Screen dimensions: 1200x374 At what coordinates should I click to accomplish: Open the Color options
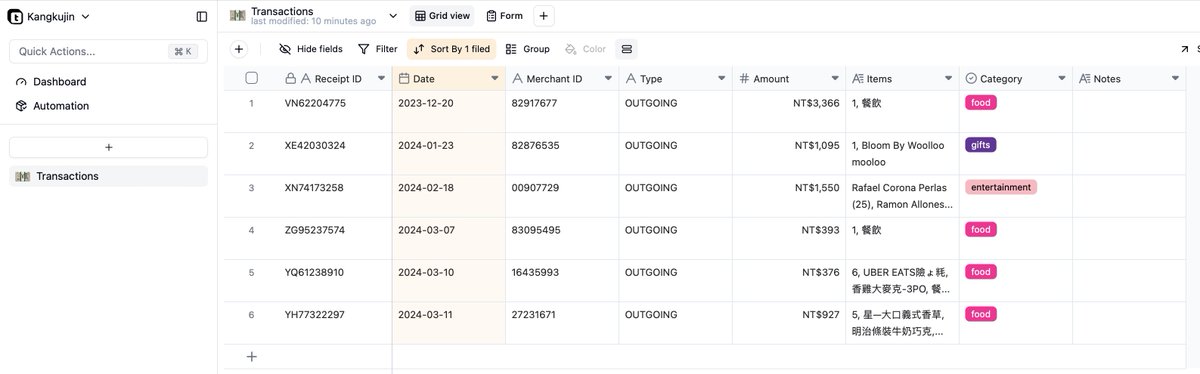(585, 49)
